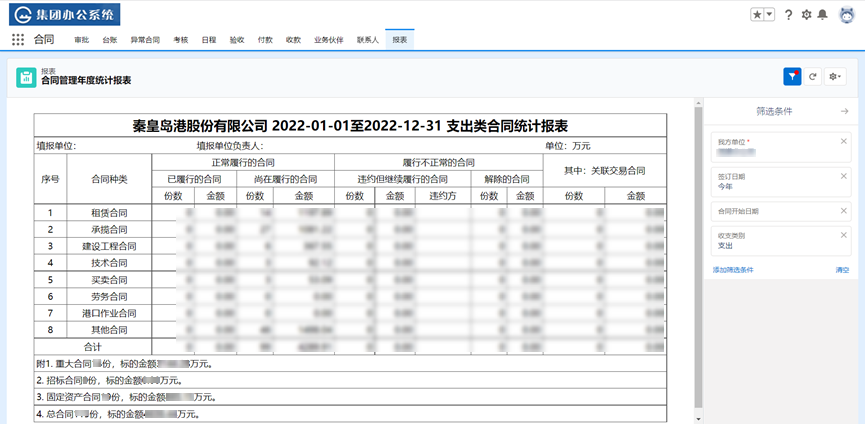Toggle the blue filter funnel button
The height and width of the screenshot is (424, 865).
coord(792,77)
